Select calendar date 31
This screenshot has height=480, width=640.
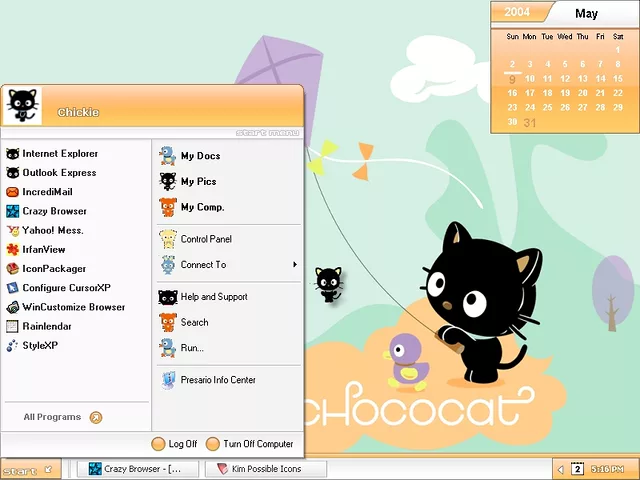[x=529, y=122]
